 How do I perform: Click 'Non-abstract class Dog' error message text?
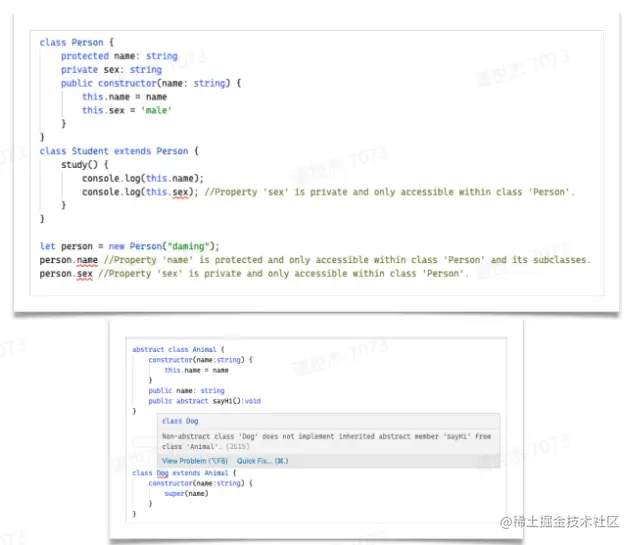click(326, 441)
